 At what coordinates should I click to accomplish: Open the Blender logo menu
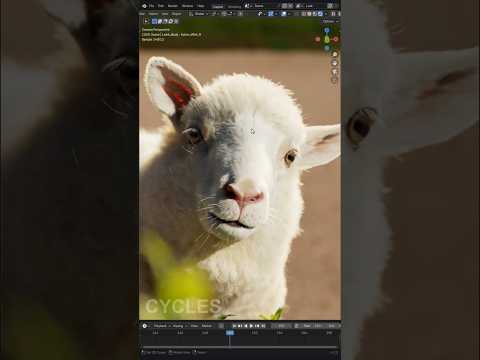(x=144, y=6)
